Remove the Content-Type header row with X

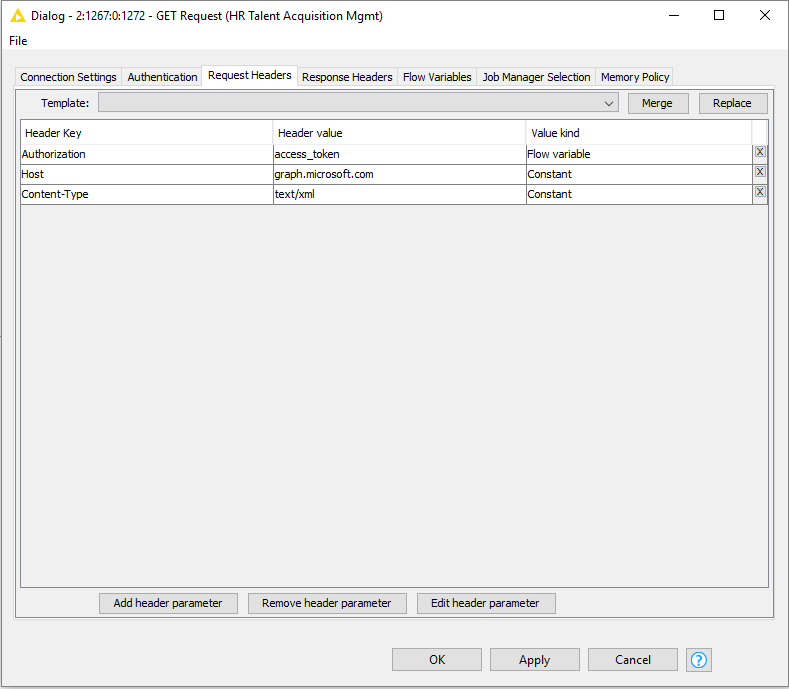760,192
